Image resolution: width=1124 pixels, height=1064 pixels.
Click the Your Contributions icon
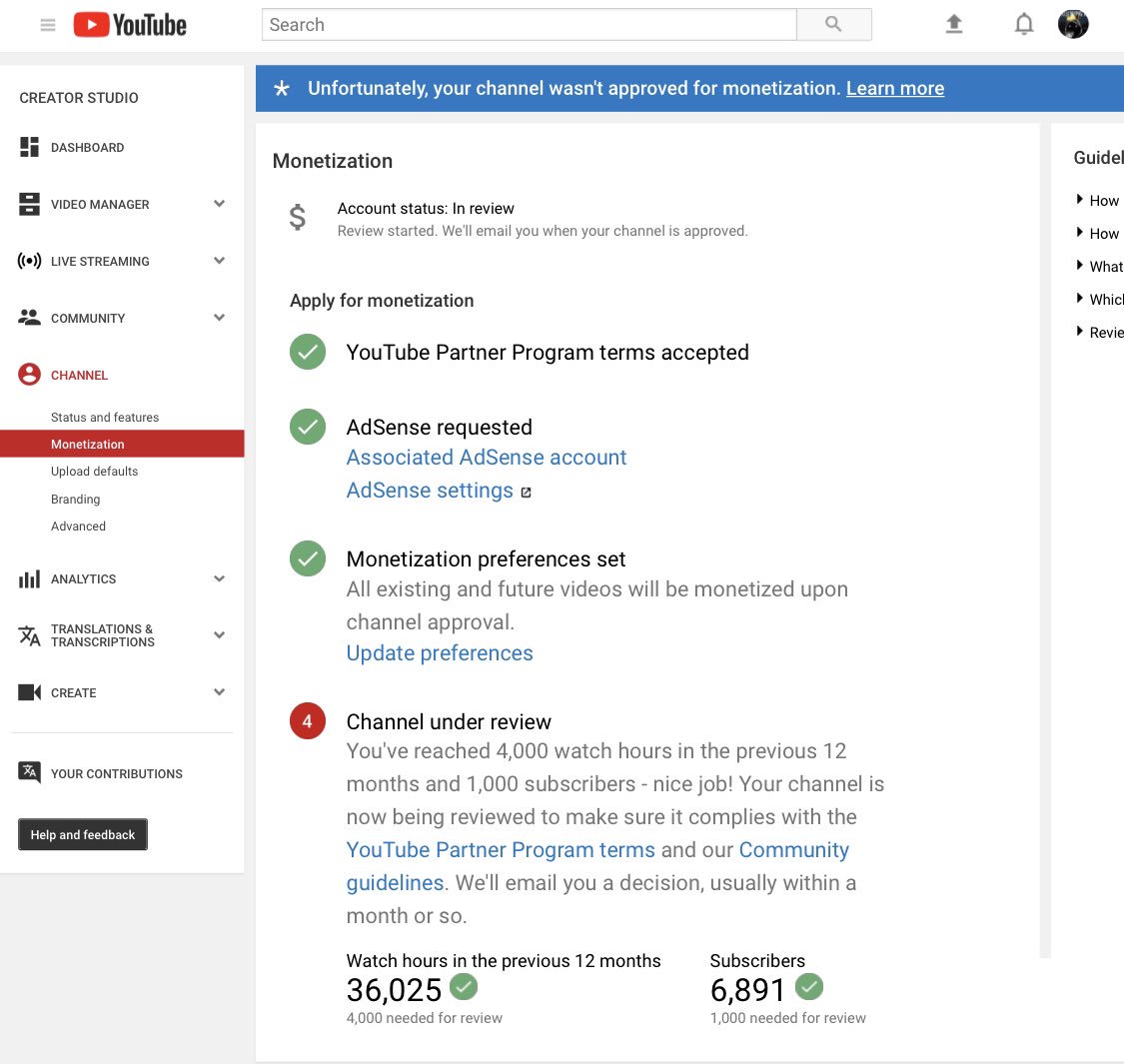29,773
